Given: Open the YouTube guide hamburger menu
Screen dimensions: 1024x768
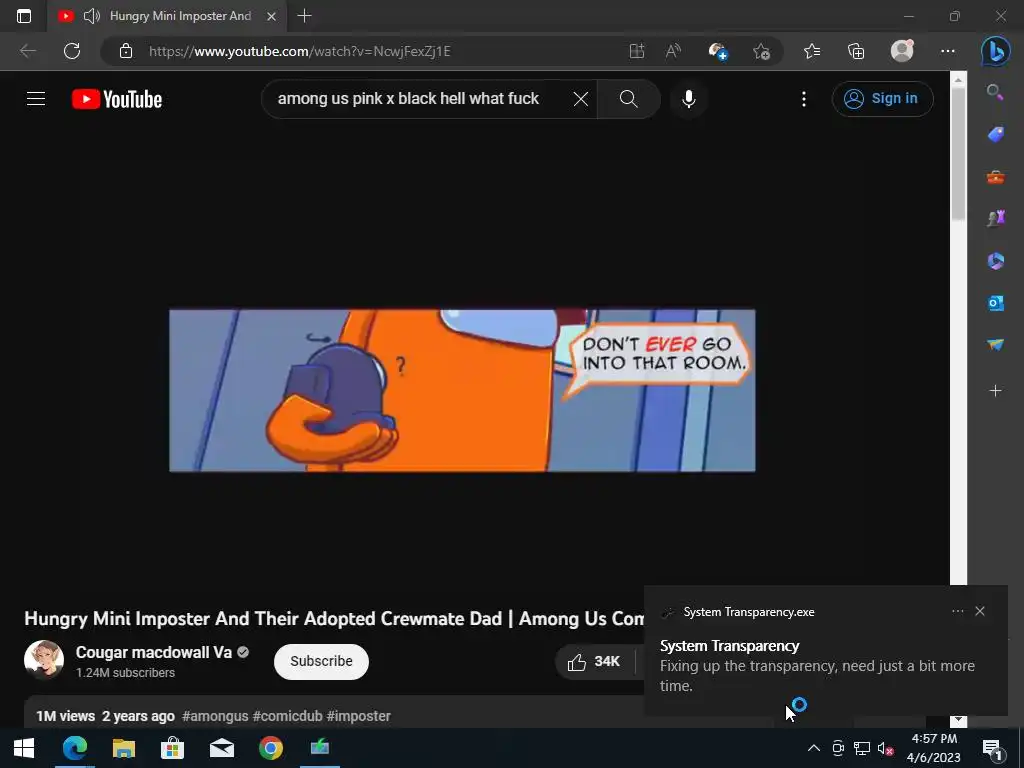Looking at the screenshot, I should coord(36,99).
